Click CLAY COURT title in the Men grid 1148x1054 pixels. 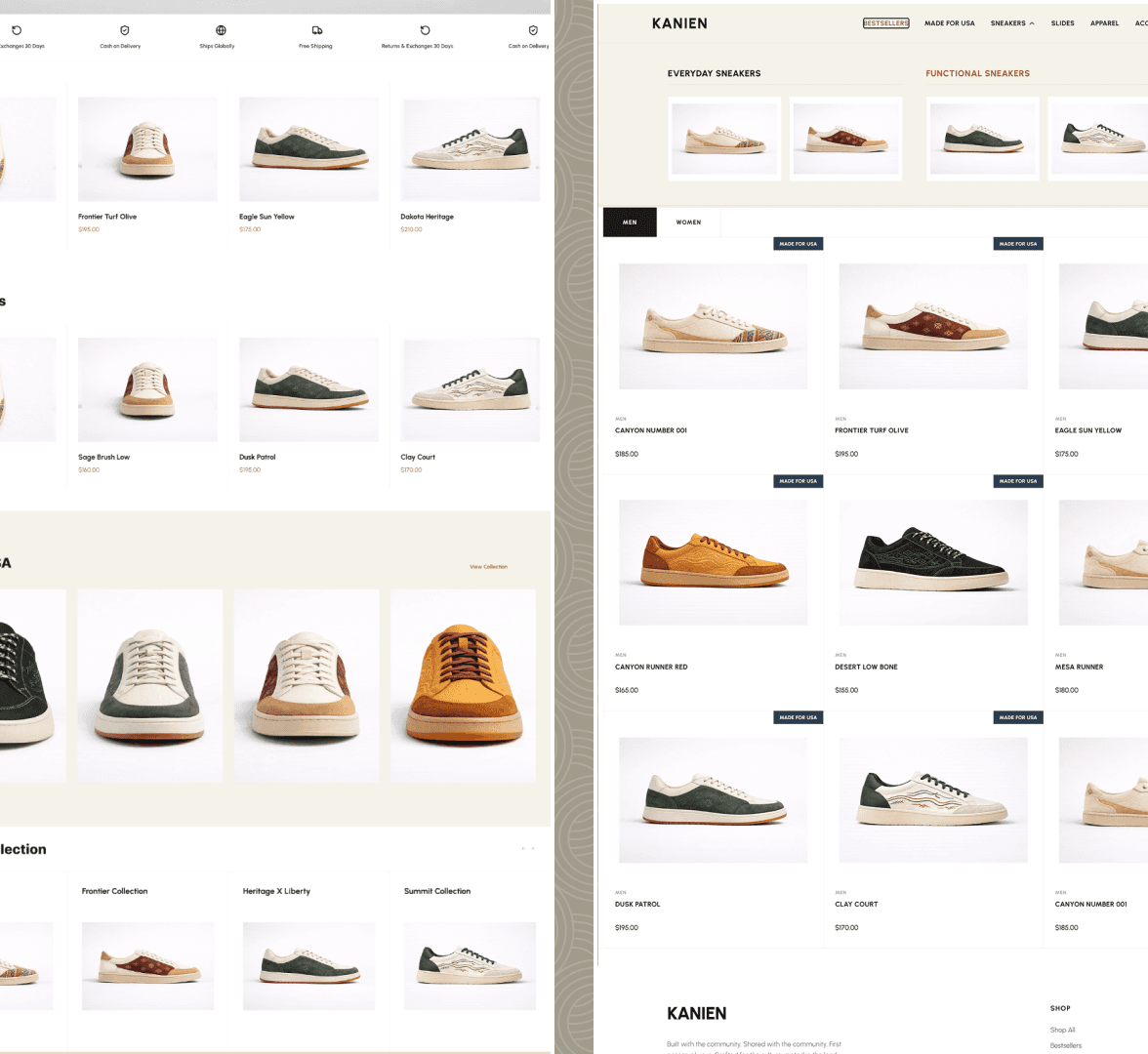pos(856,904)
